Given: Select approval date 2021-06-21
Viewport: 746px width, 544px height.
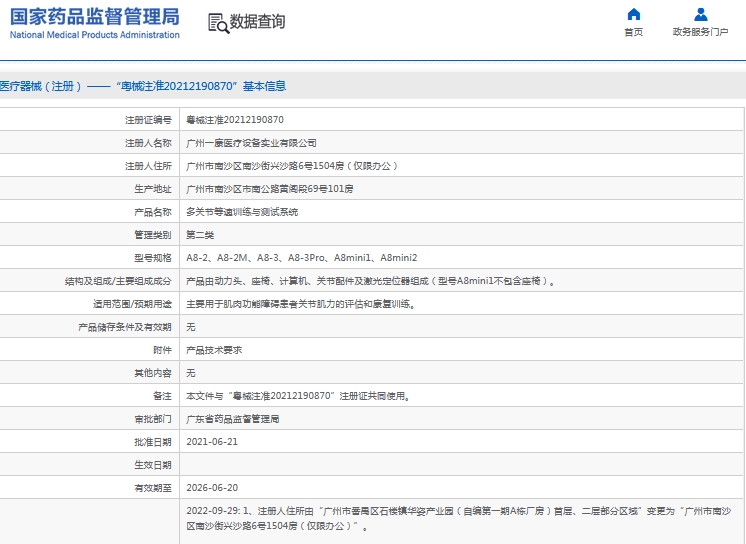Looking at the screenshot, I should [x=212, y=442].
